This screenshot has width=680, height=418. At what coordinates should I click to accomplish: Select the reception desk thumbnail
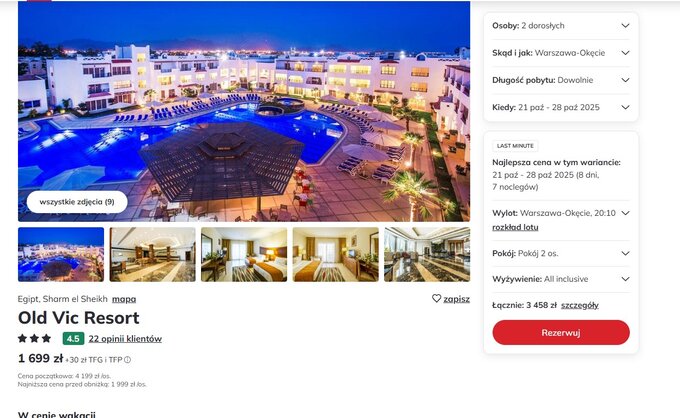pos(153,255)
